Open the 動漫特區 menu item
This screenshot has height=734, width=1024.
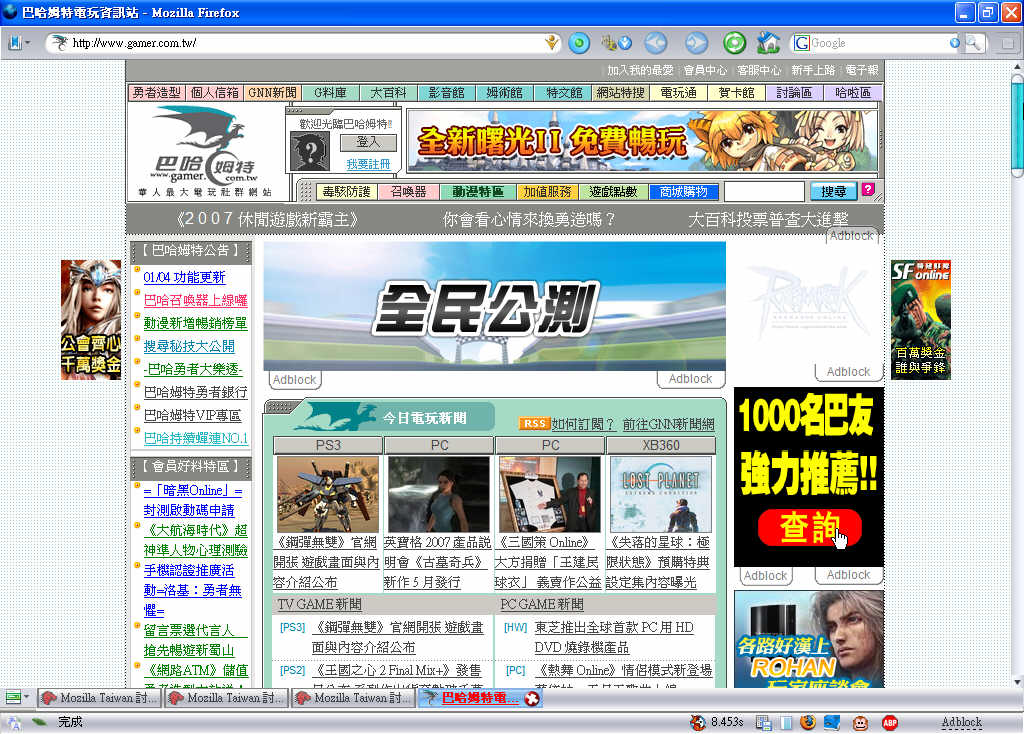click(x=478, y=192)
